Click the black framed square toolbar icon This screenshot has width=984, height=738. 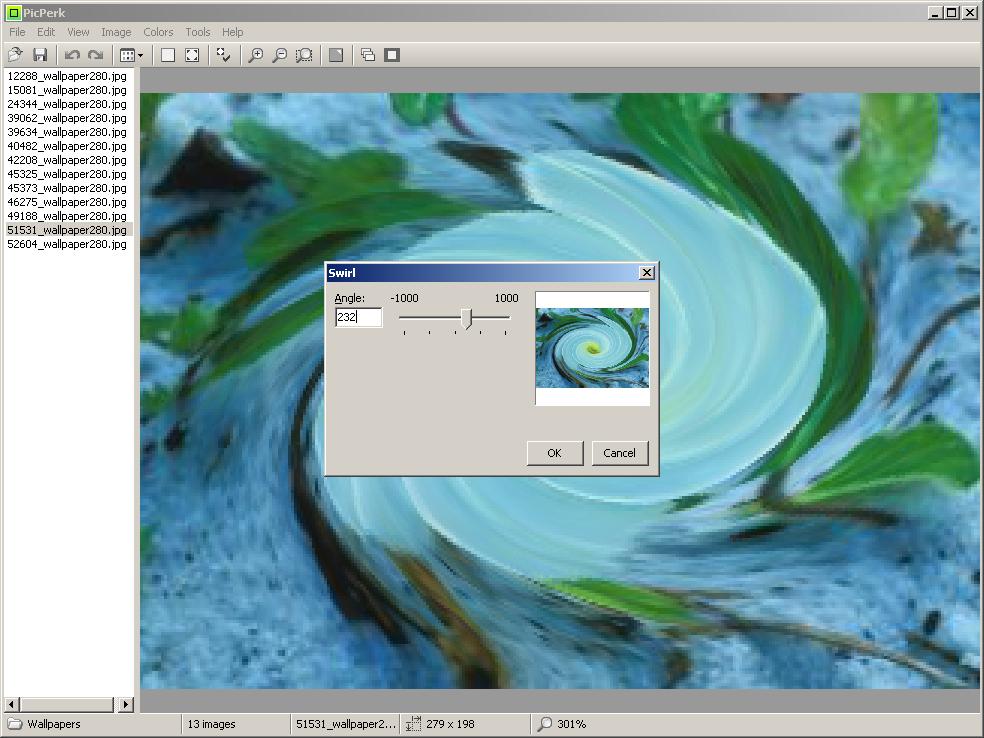(x=392, y=55)
